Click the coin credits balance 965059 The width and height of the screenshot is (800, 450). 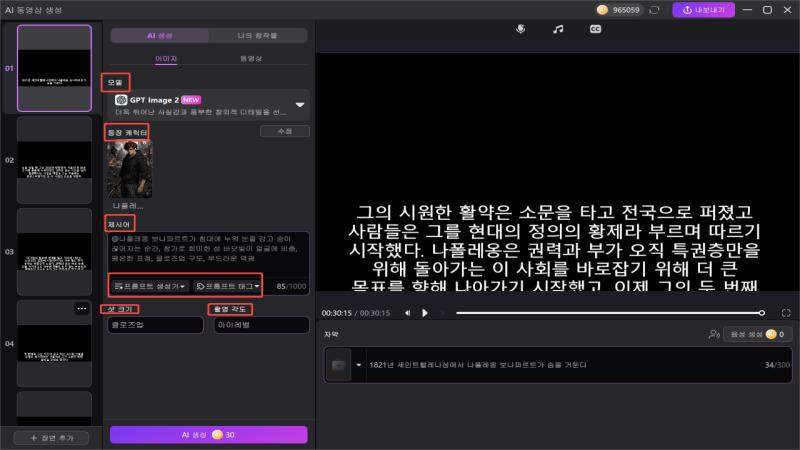pos(618,10)
